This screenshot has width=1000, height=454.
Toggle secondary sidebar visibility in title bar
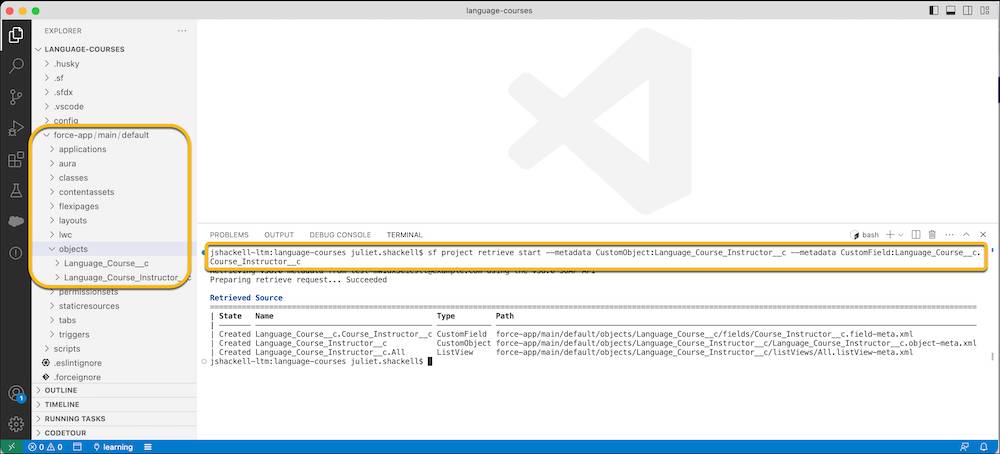967,11
